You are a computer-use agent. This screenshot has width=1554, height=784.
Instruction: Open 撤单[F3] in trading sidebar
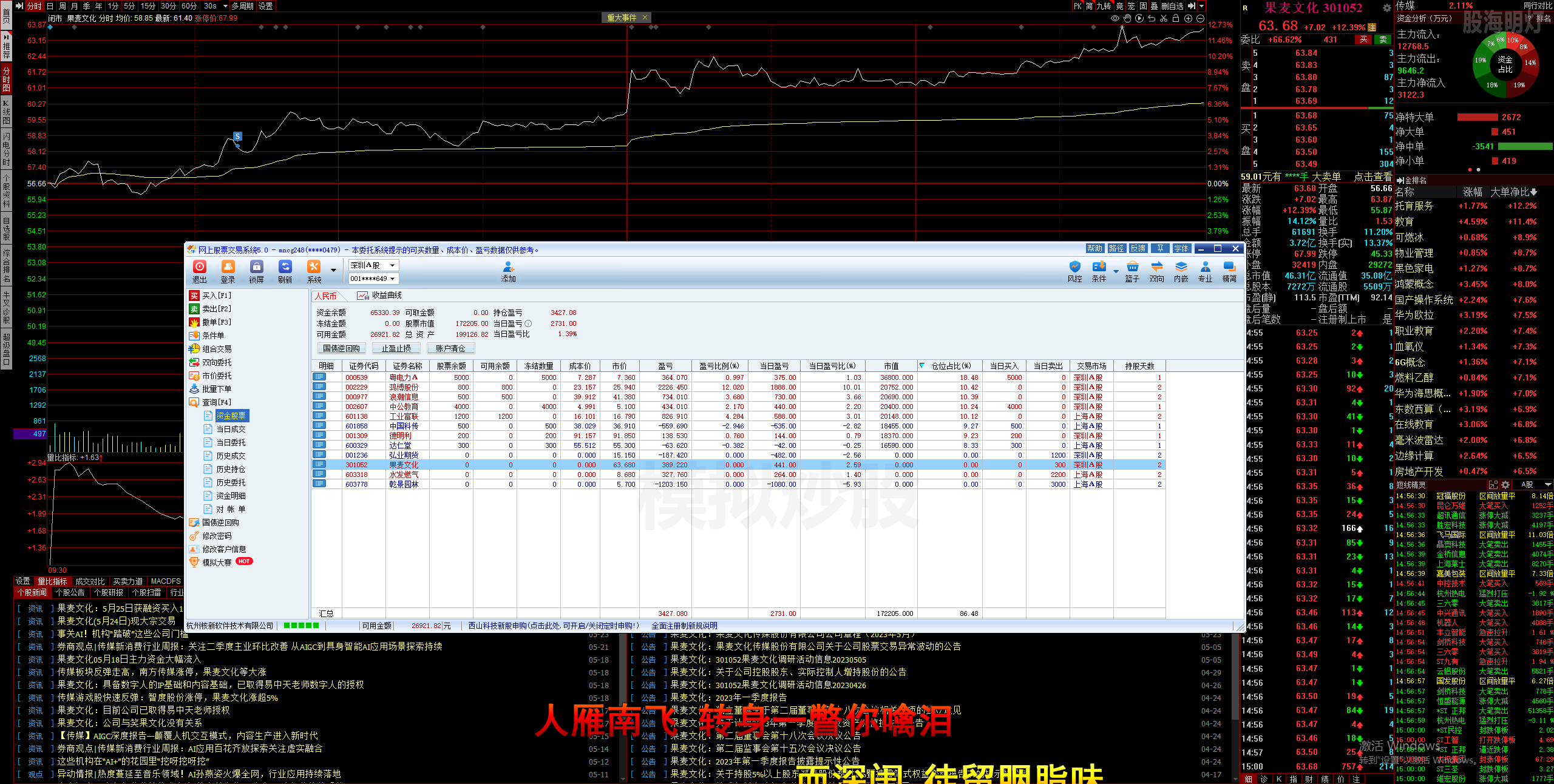coord(210,322)
